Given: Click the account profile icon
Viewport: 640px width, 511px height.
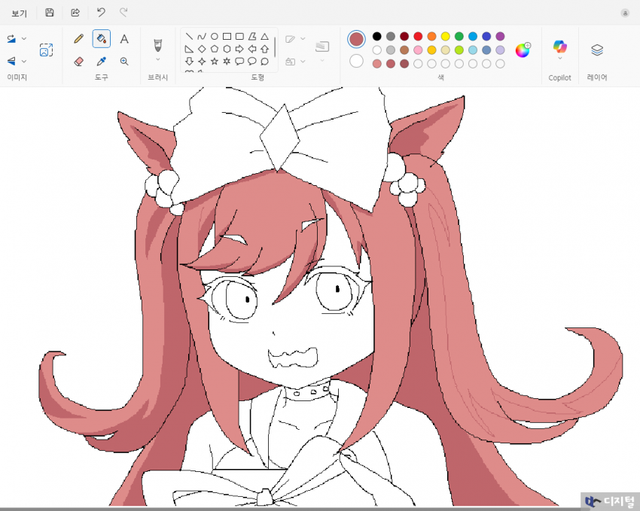Looking at the screenshot, I should 625,13.
